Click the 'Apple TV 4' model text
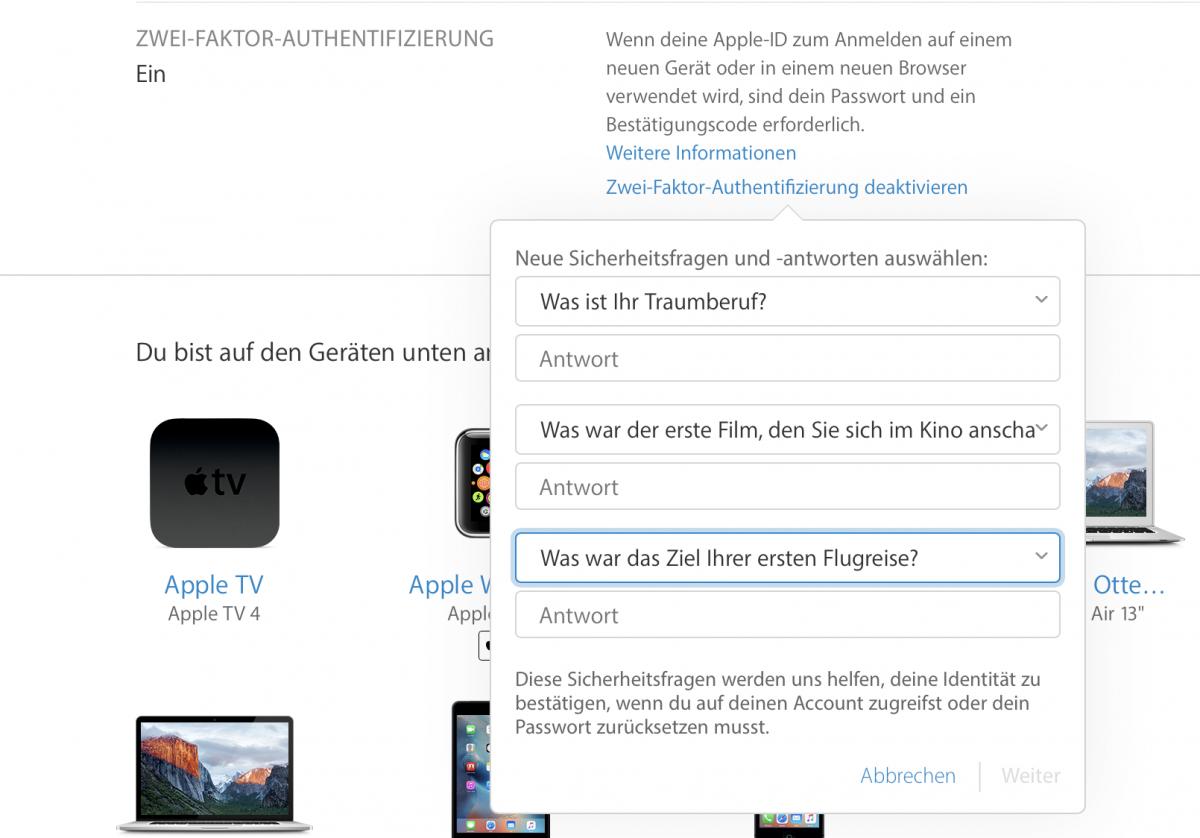 [x=214, y=614]
